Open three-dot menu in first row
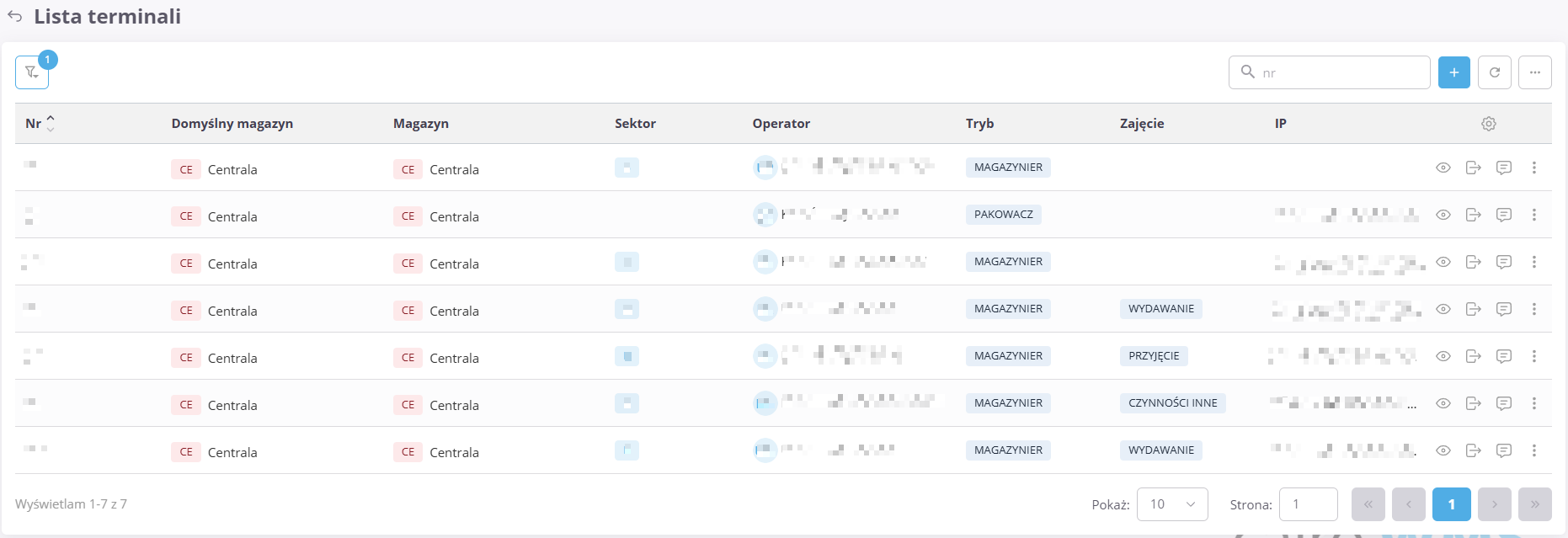The height and width of the screenshot is (538, 1568). [x=1534, y=168]
